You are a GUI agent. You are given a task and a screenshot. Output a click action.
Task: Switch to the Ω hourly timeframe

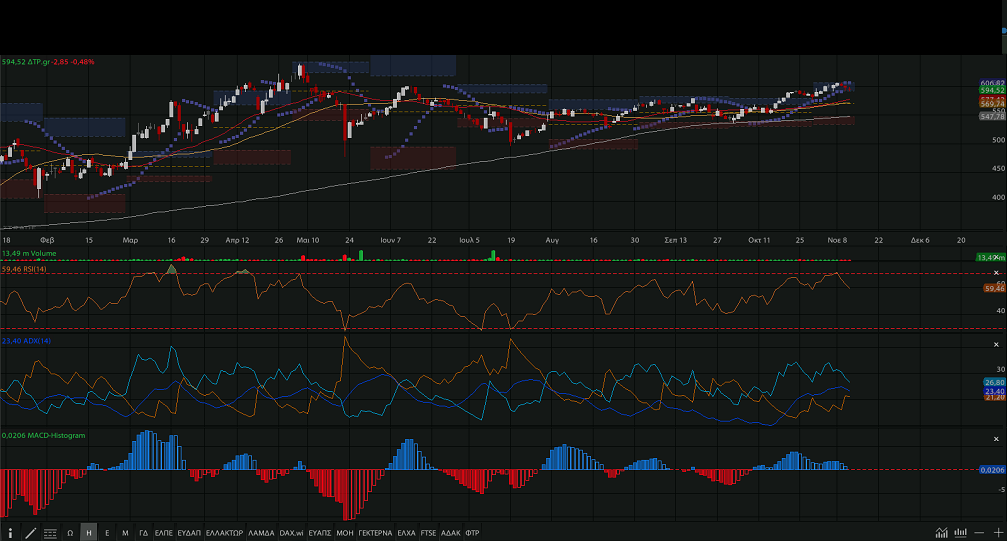pyautogui.click(x=70, y=533)
